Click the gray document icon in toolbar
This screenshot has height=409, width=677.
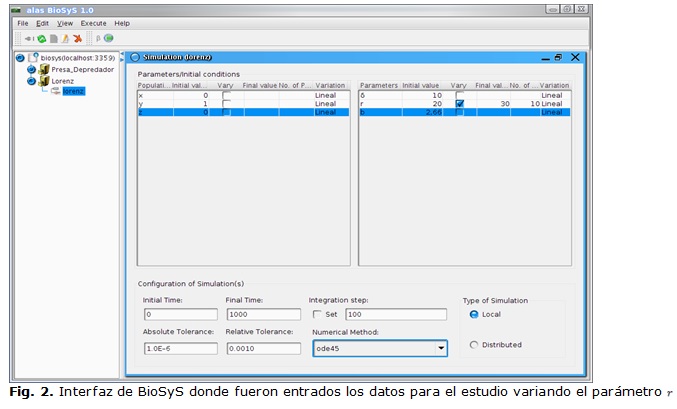click(53, 39)
